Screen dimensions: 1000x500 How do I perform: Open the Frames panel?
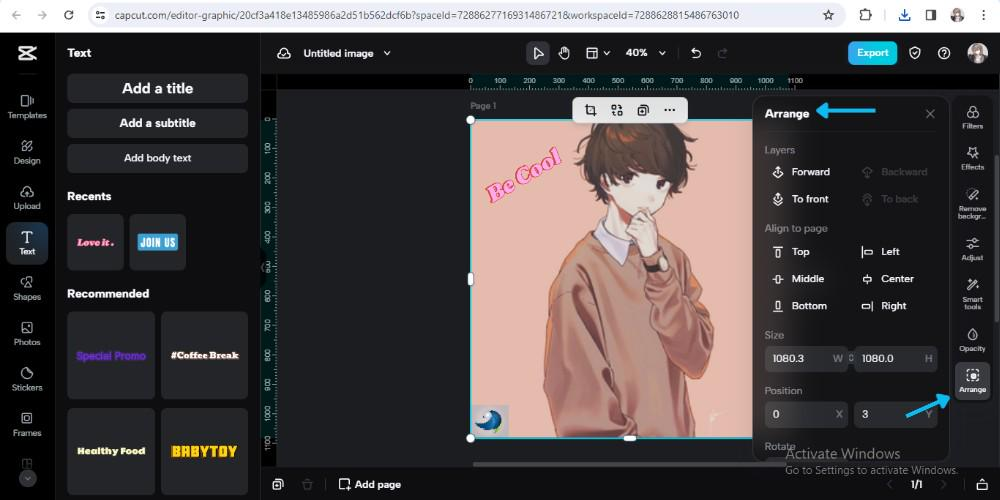pyautogui.click(x=27, y=424)
